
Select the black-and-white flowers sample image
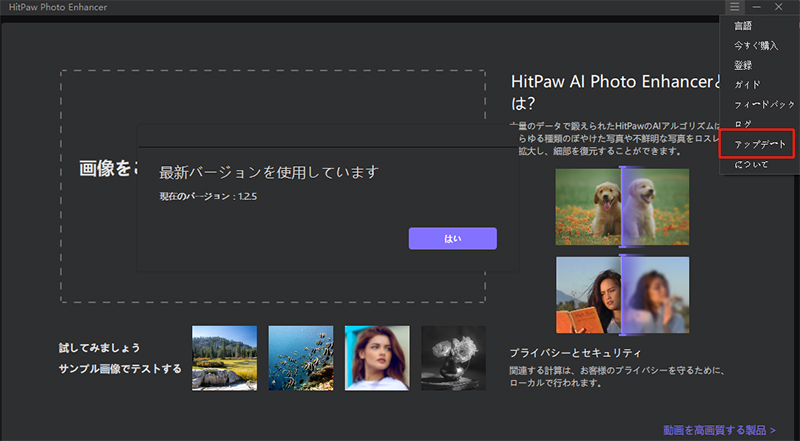tap(454, 358)
